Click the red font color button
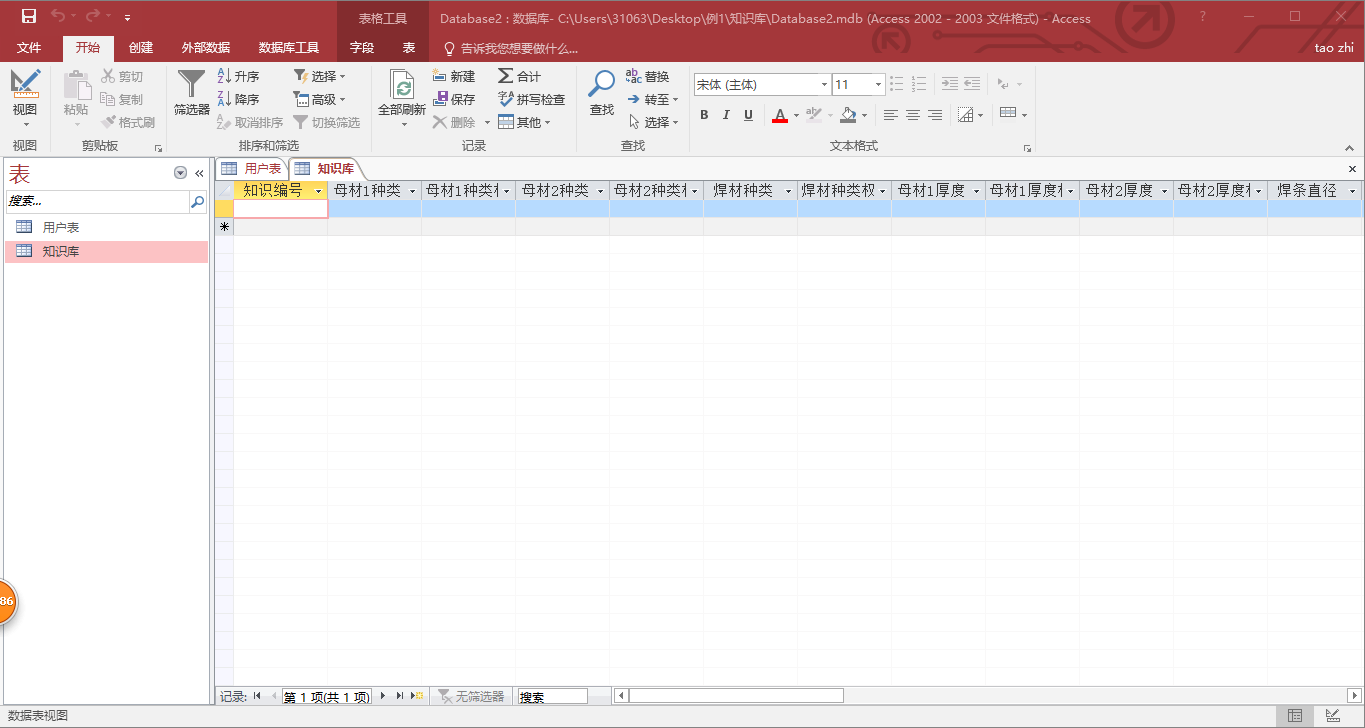The image size is (1365, 728). click(x=780, y=115)
